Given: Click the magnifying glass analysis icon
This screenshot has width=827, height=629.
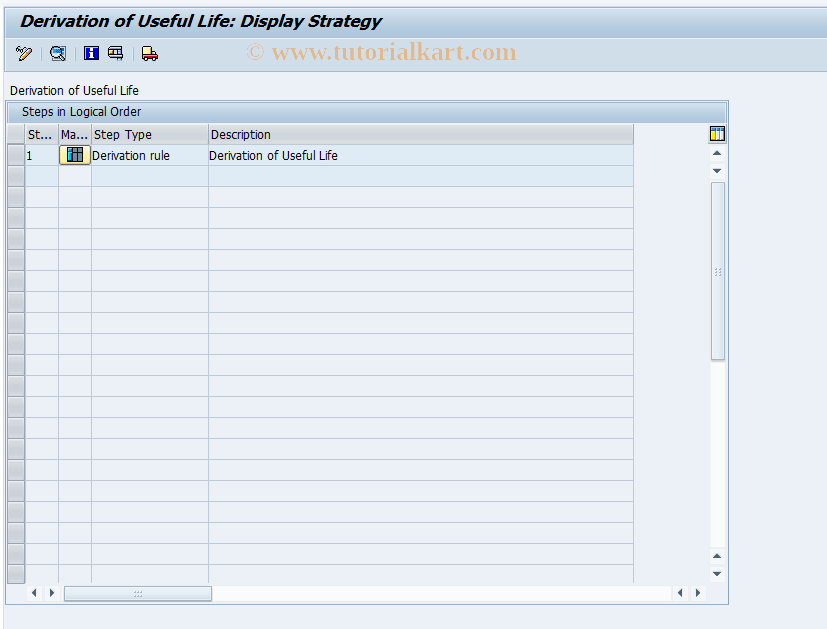Looking at the screenshot, I should 57,53.
